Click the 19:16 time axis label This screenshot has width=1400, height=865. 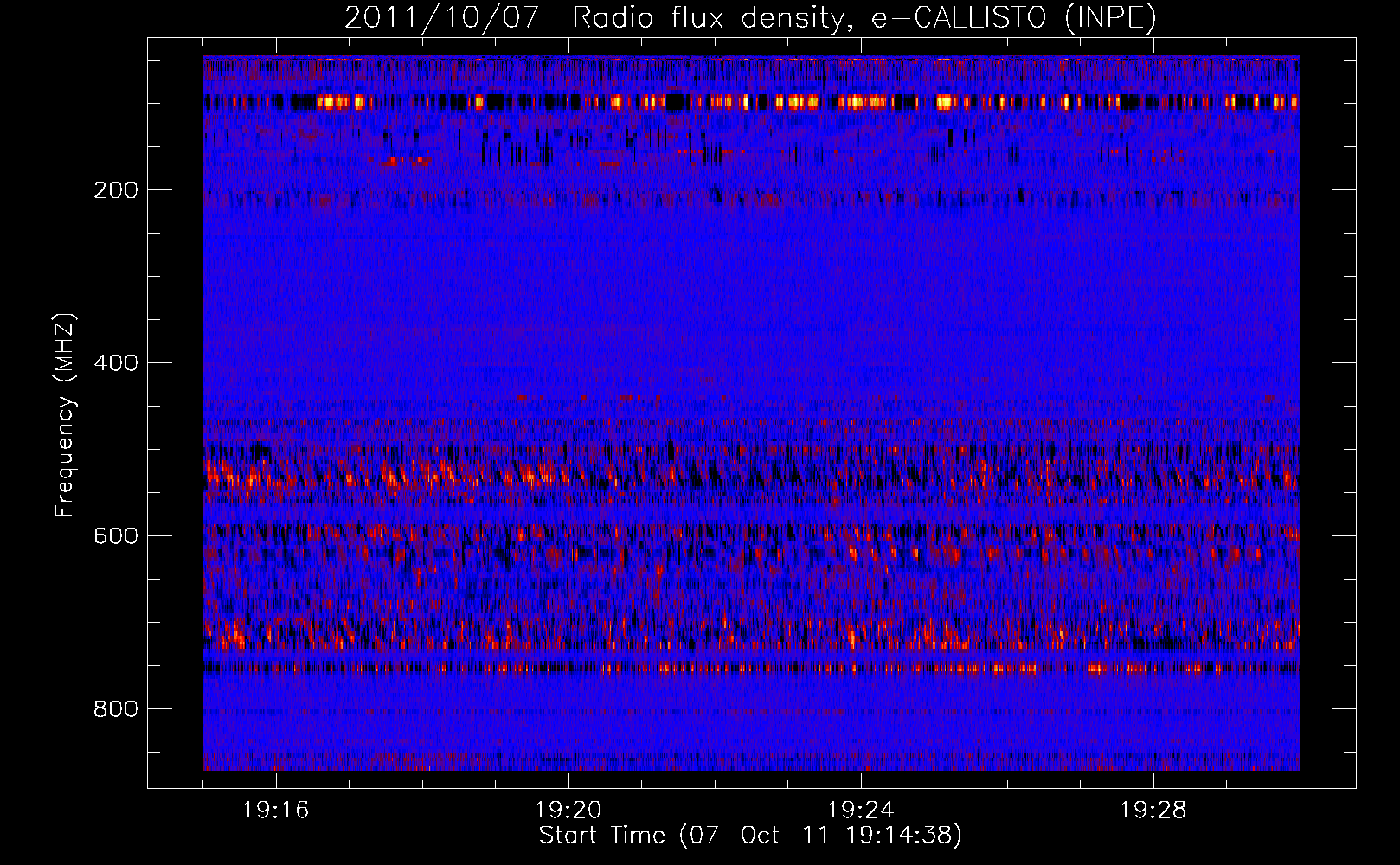click(x=276, y=811)
